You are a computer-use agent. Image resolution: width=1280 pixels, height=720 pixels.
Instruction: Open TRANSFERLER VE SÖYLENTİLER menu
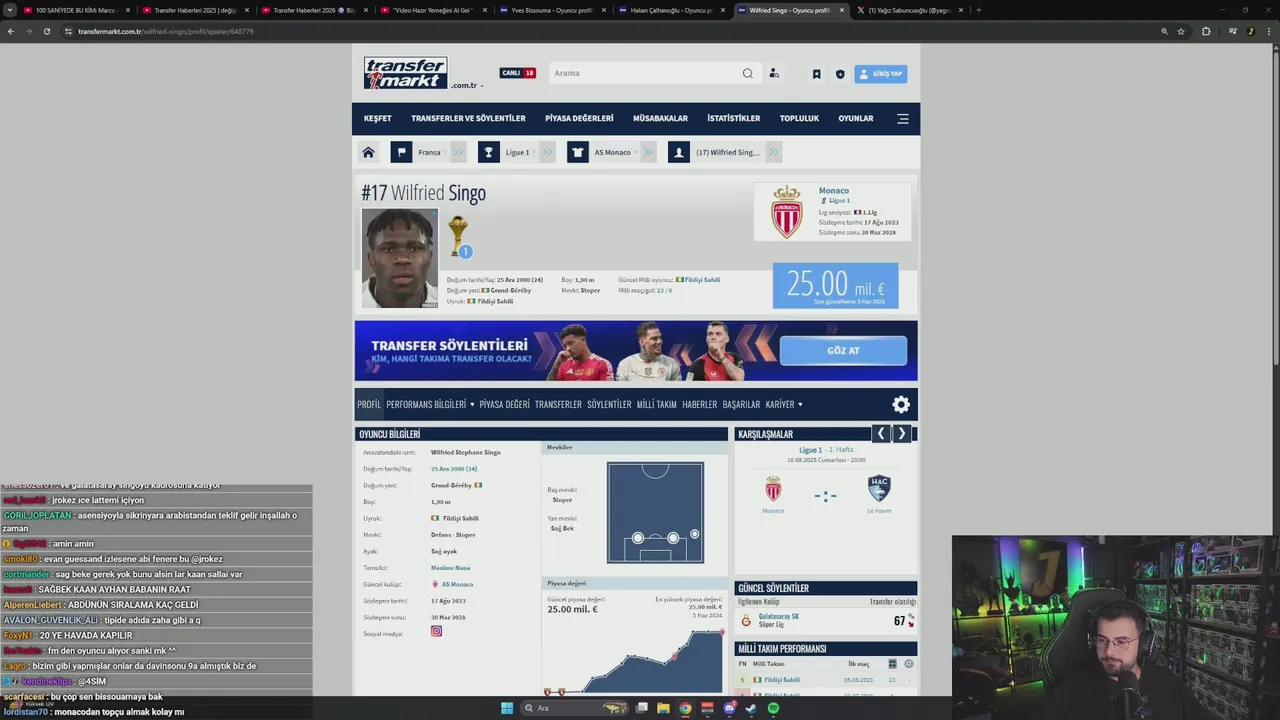(x=468, y=118)
